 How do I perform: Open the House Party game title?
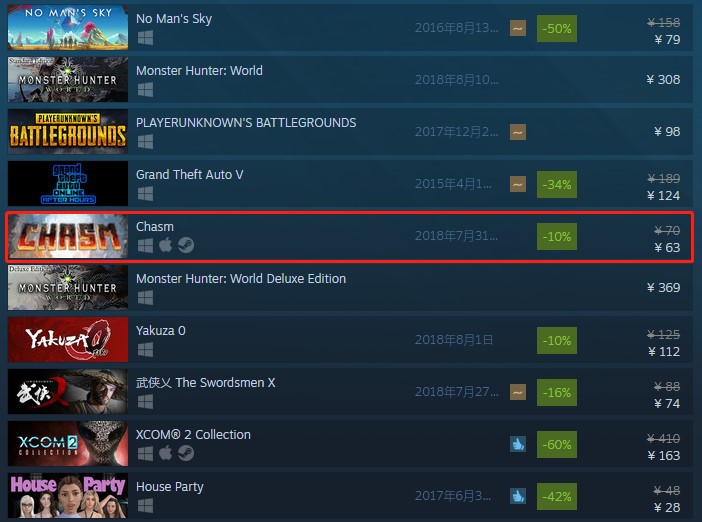tap(170, 487)
